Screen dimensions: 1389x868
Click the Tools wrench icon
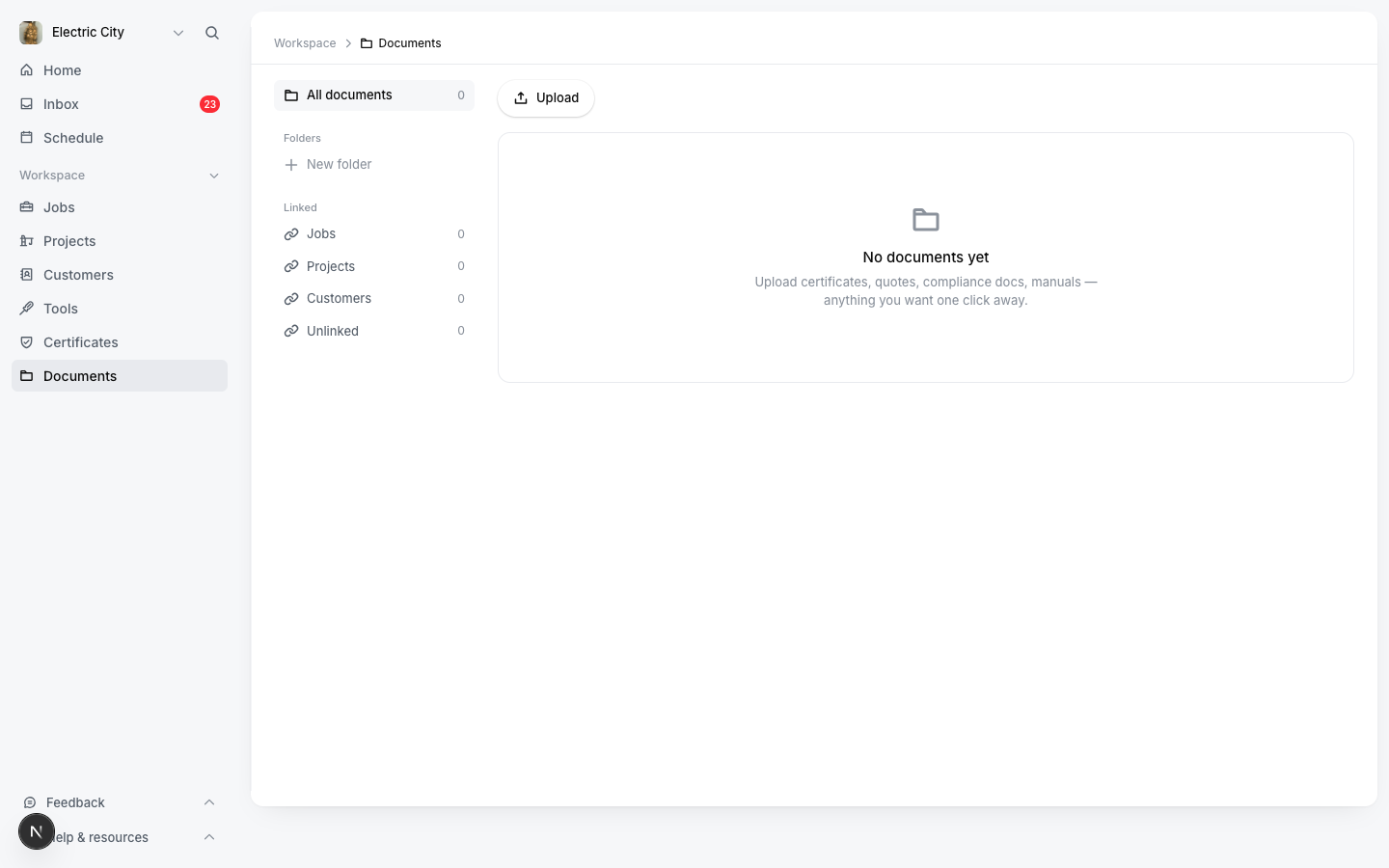point(27,309)
